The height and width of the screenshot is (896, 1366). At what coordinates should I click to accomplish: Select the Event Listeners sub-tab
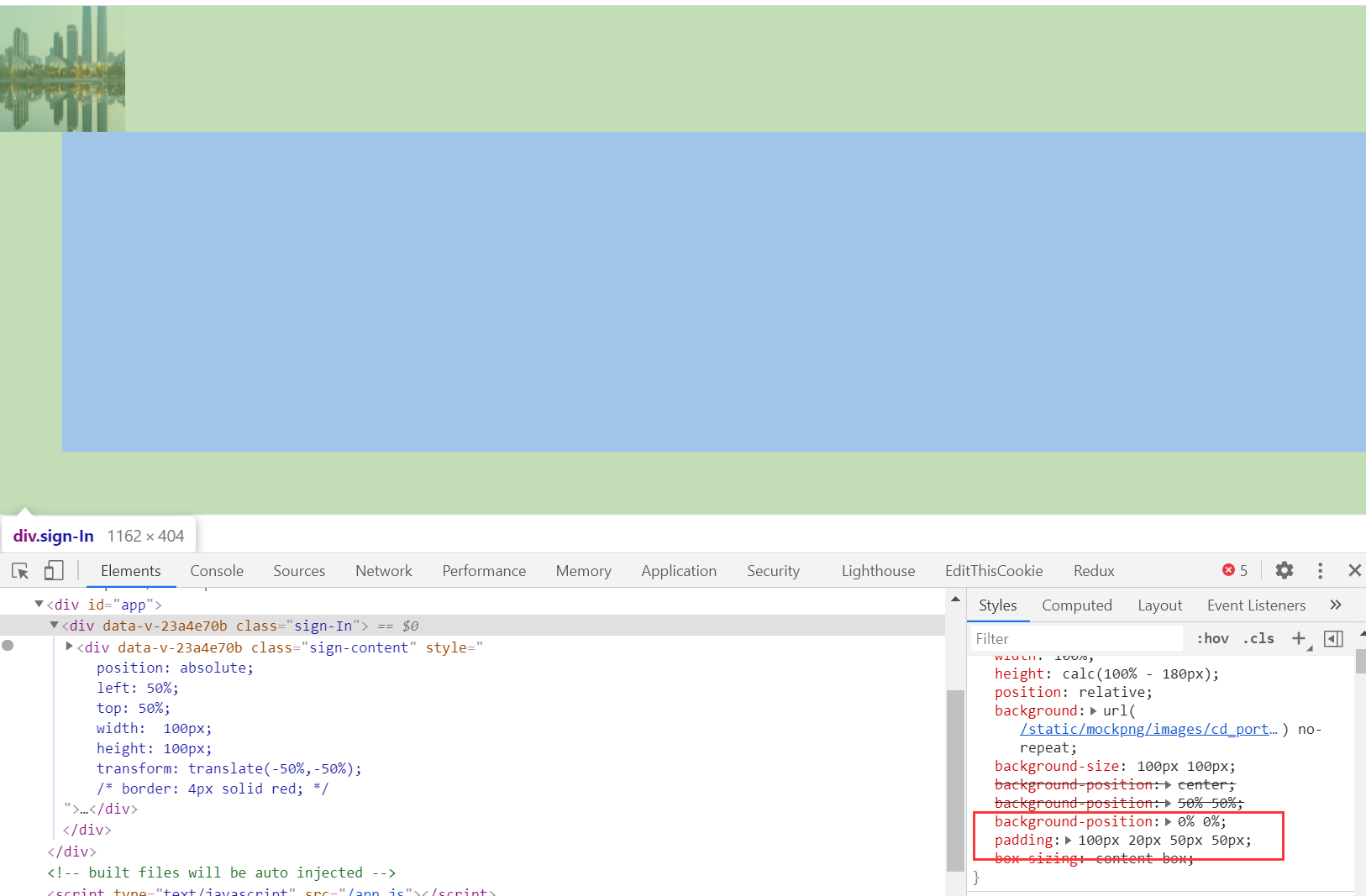[1256, 605]
